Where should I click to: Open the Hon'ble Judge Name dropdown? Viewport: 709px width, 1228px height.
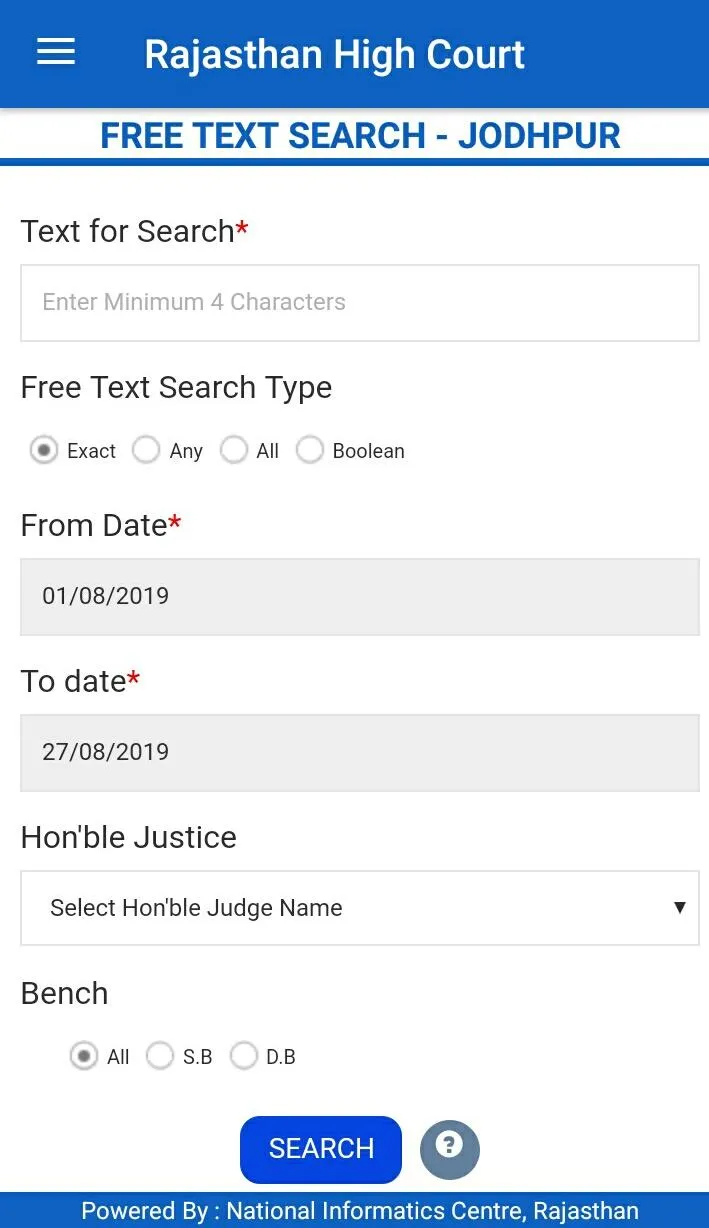360,907
